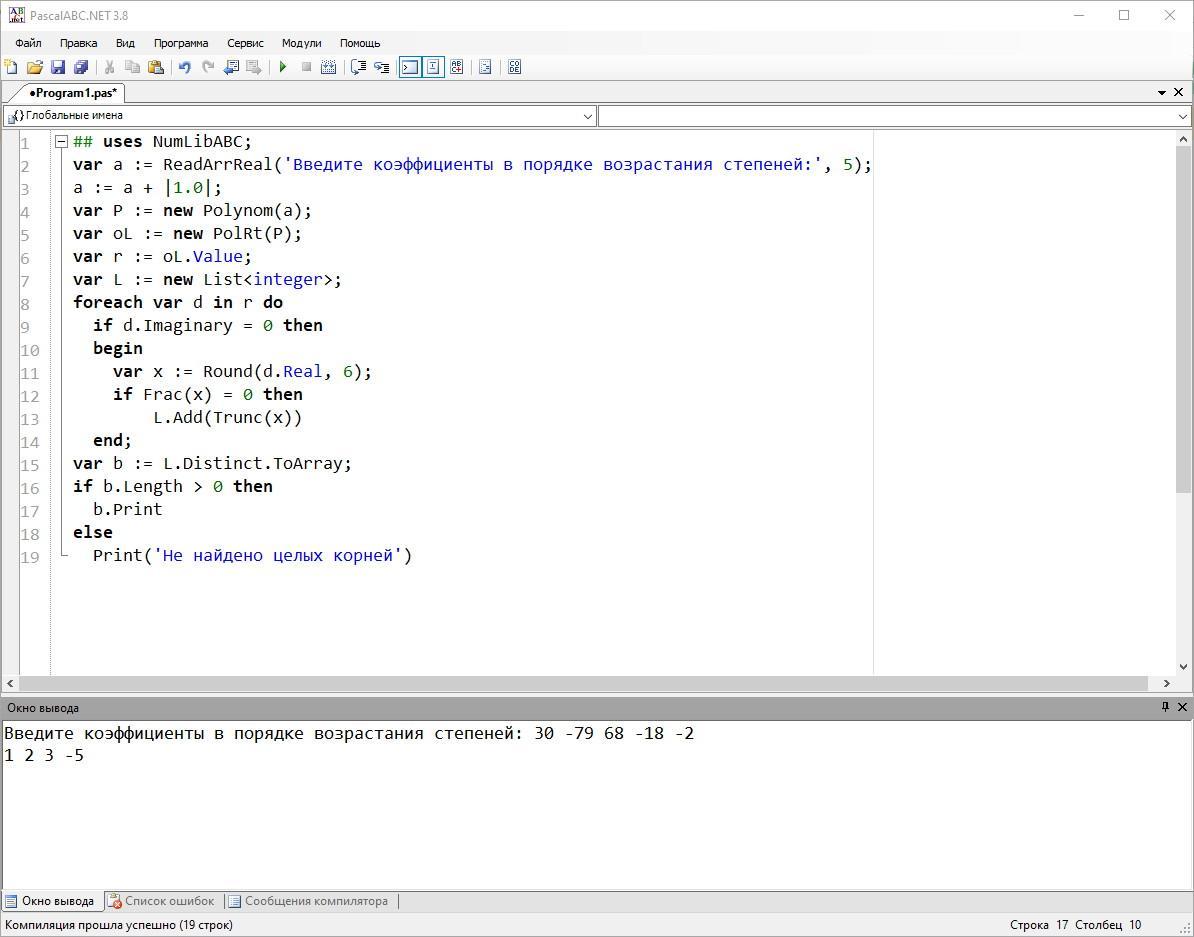The height and width of the screenshot is (937, 1194).
Task: Click the editor's horizontal scrollbar
Action: 583,683
